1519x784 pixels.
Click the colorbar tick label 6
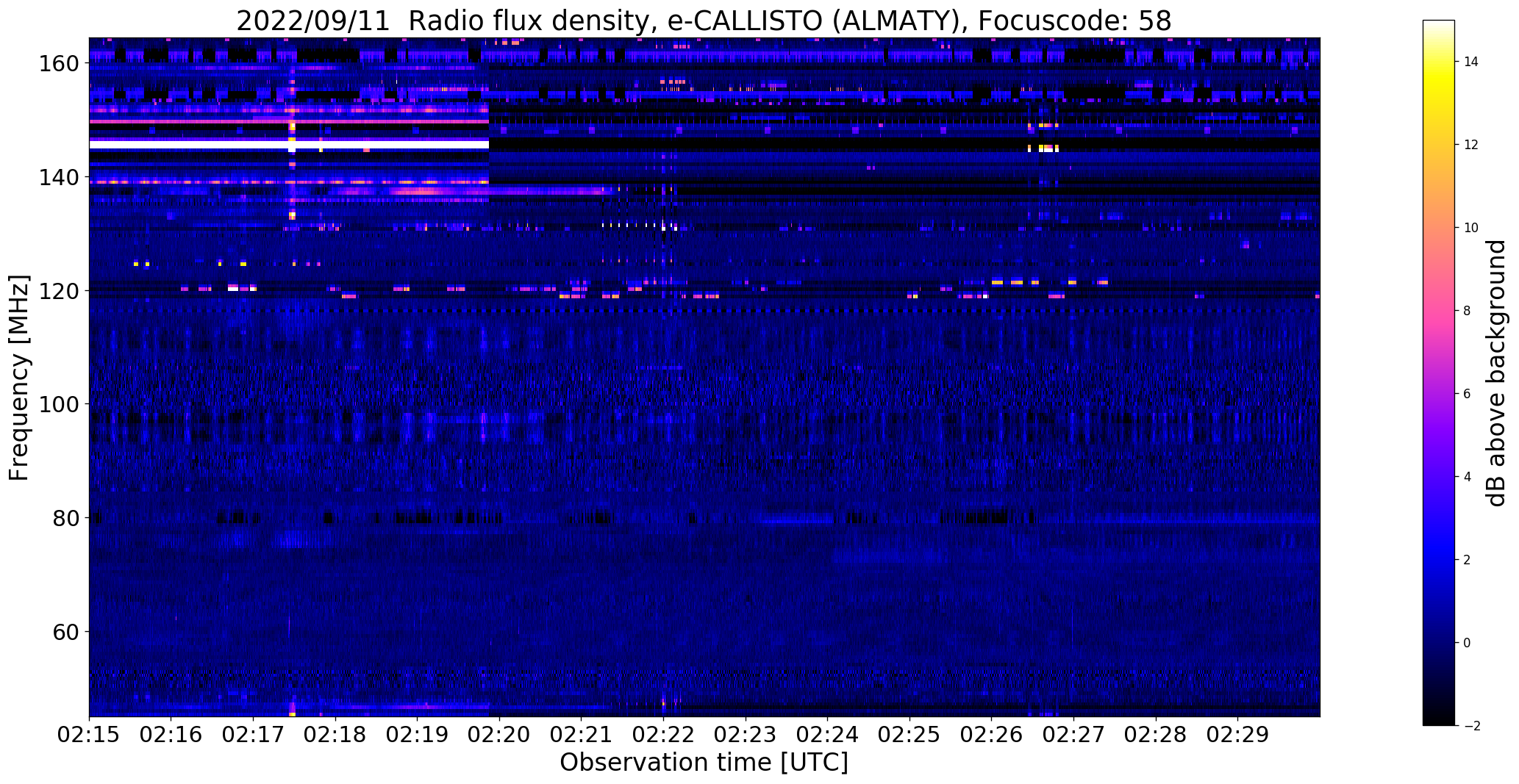[1468, 394]
